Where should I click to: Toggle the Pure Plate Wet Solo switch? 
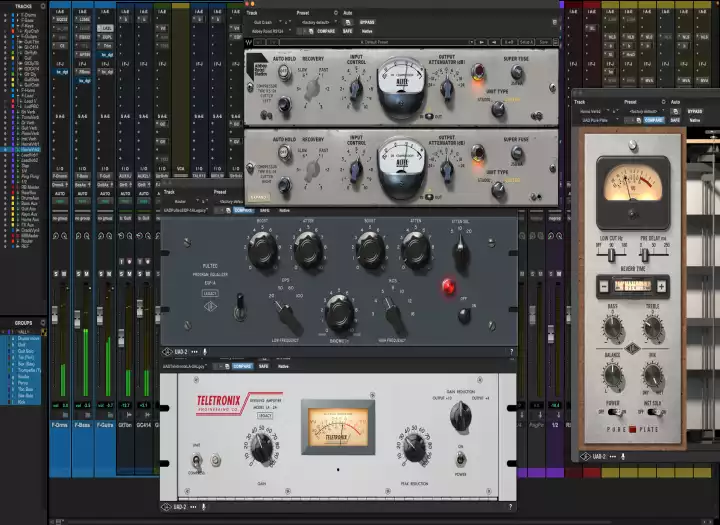[x=655, y=412]
